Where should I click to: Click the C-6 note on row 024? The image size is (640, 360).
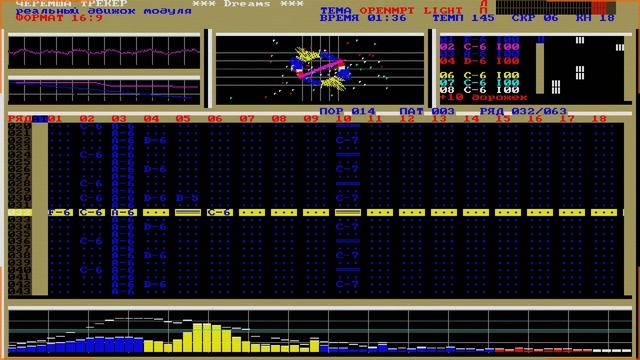(92, 155)
